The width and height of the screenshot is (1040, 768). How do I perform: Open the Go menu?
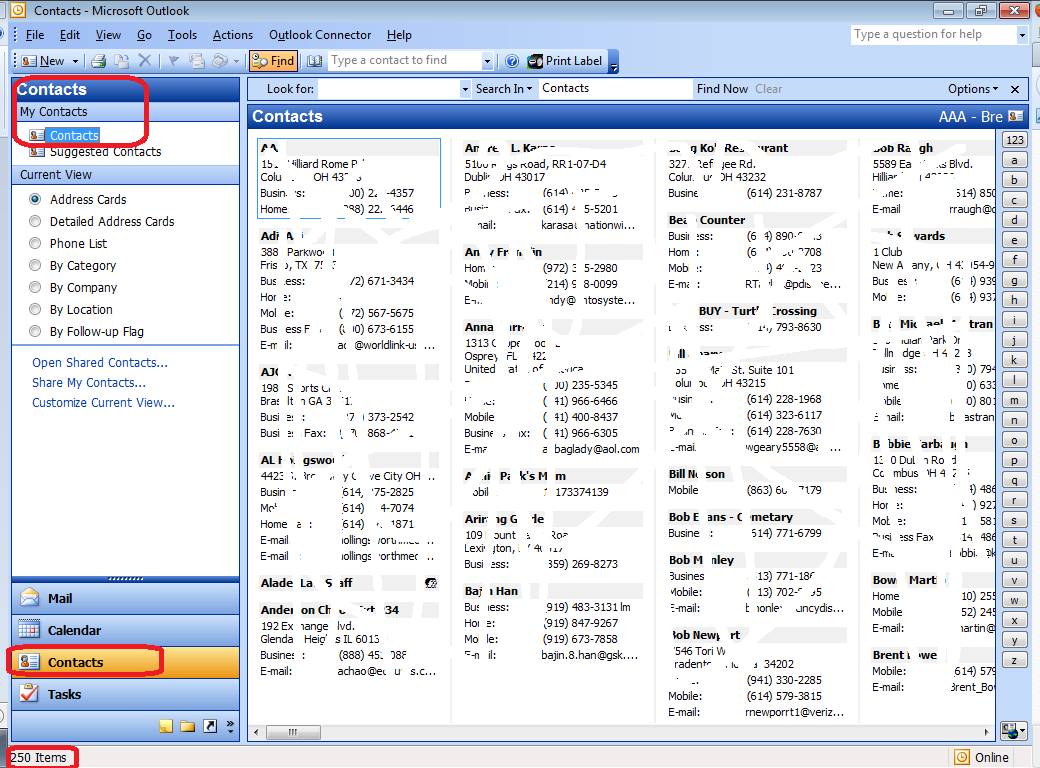coord(144,35)
